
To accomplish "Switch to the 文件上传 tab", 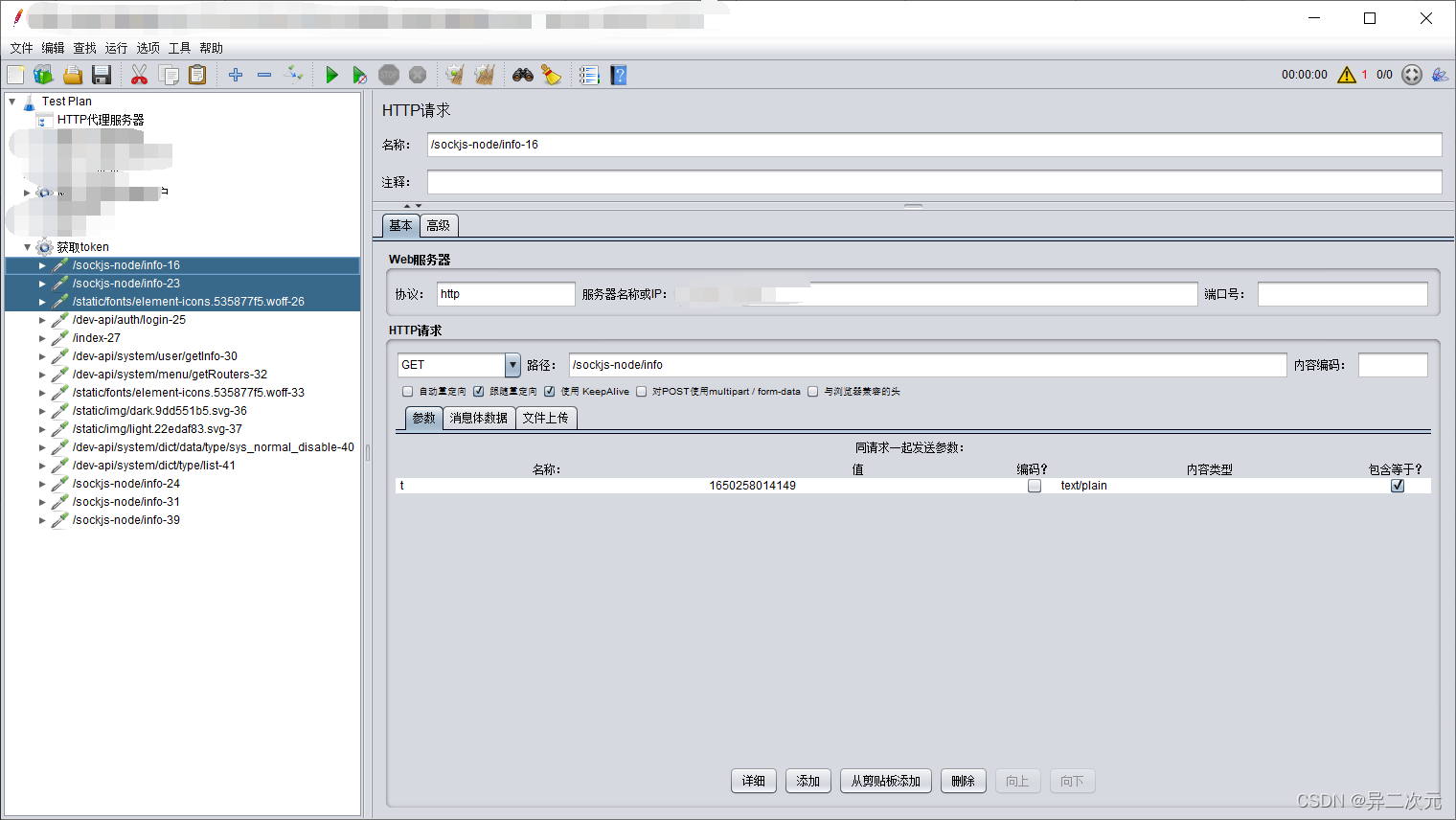I will (546, 419).
